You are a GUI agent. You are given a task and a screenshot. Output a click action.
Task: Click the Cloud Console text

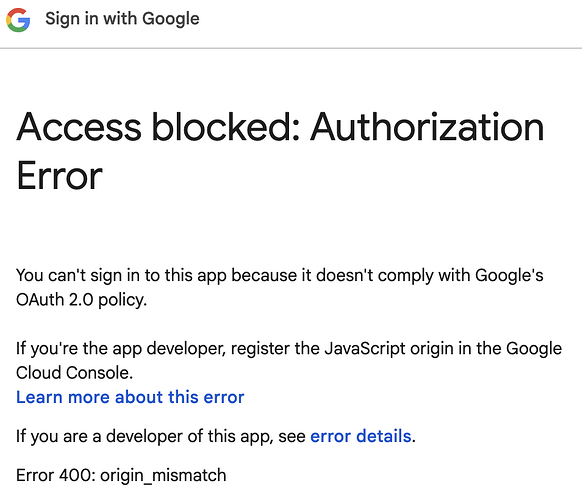click(x=74, y=373)
